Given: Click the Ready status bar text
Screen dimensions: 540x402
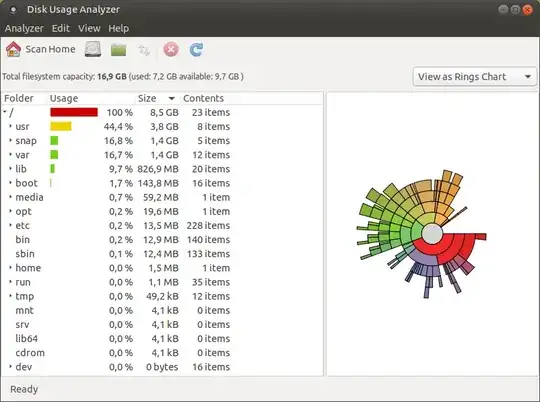Looking at the screenshot, I should tap(24, 389).
